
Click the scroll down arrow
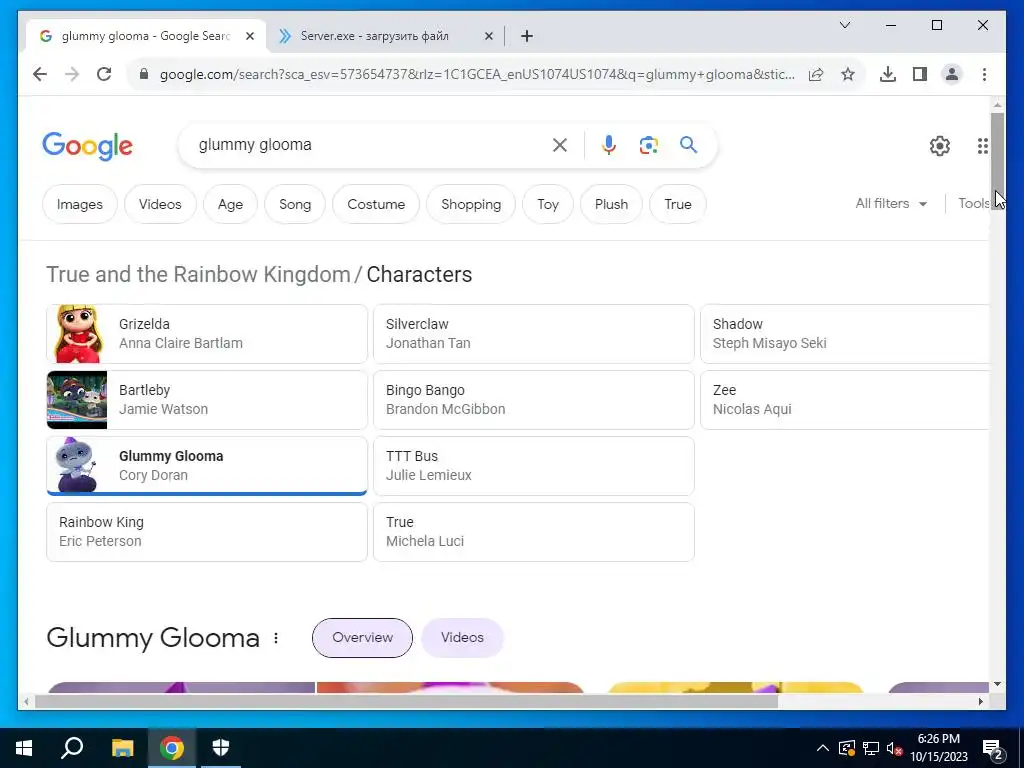pyautogui.click(x=997, y=684)
